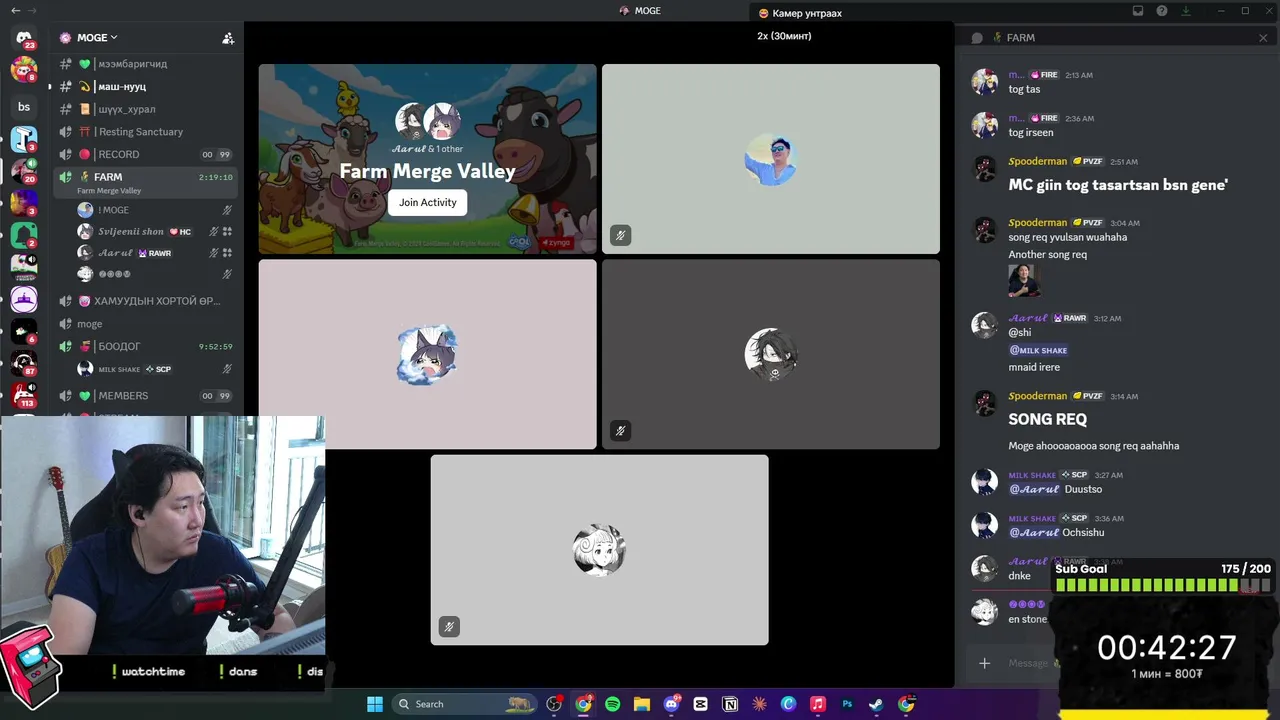This screenshot has height=720, width=1280.
Task: Click MILK SHAKE user under БООДОГ channel
Action: [154, 369]
